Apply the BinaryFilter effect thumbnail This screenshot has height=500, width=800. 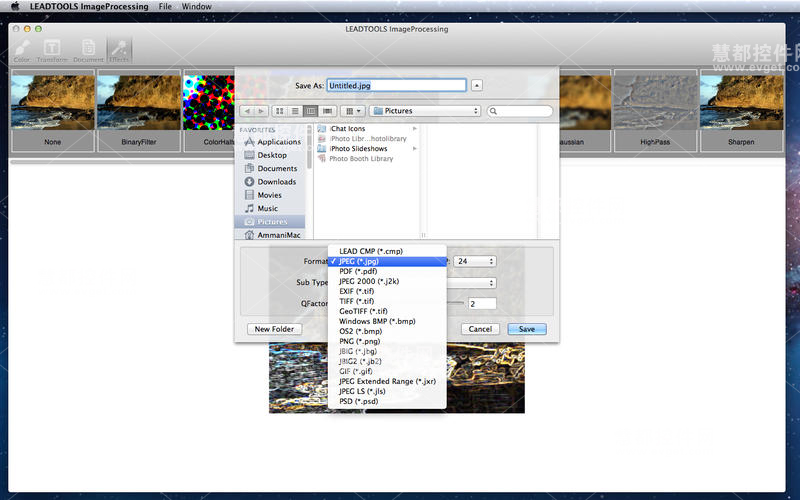[x=139, y=111]
